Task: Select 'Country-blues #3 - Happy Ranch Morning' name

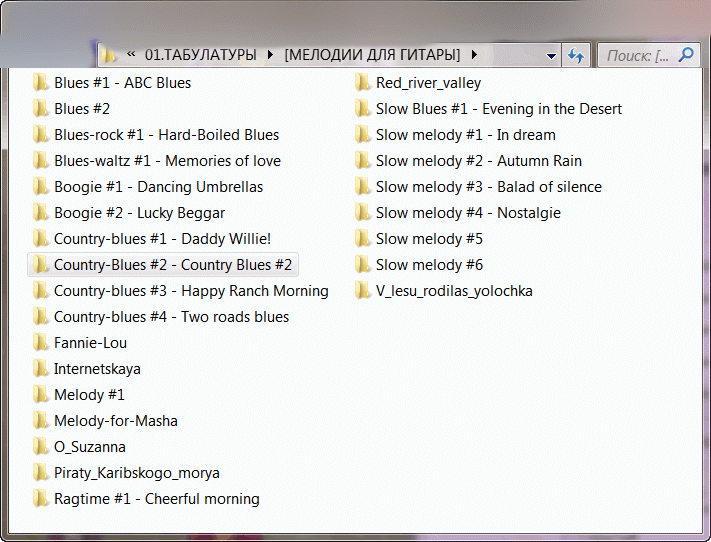Action: 191,291
